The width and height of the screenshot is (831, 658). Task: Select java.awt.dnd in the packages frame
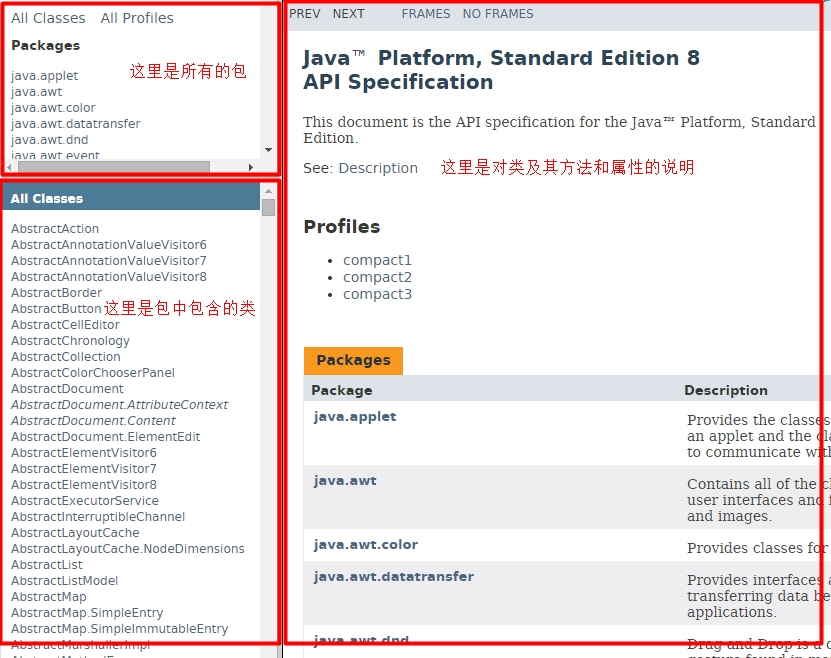tap(50, 139)
